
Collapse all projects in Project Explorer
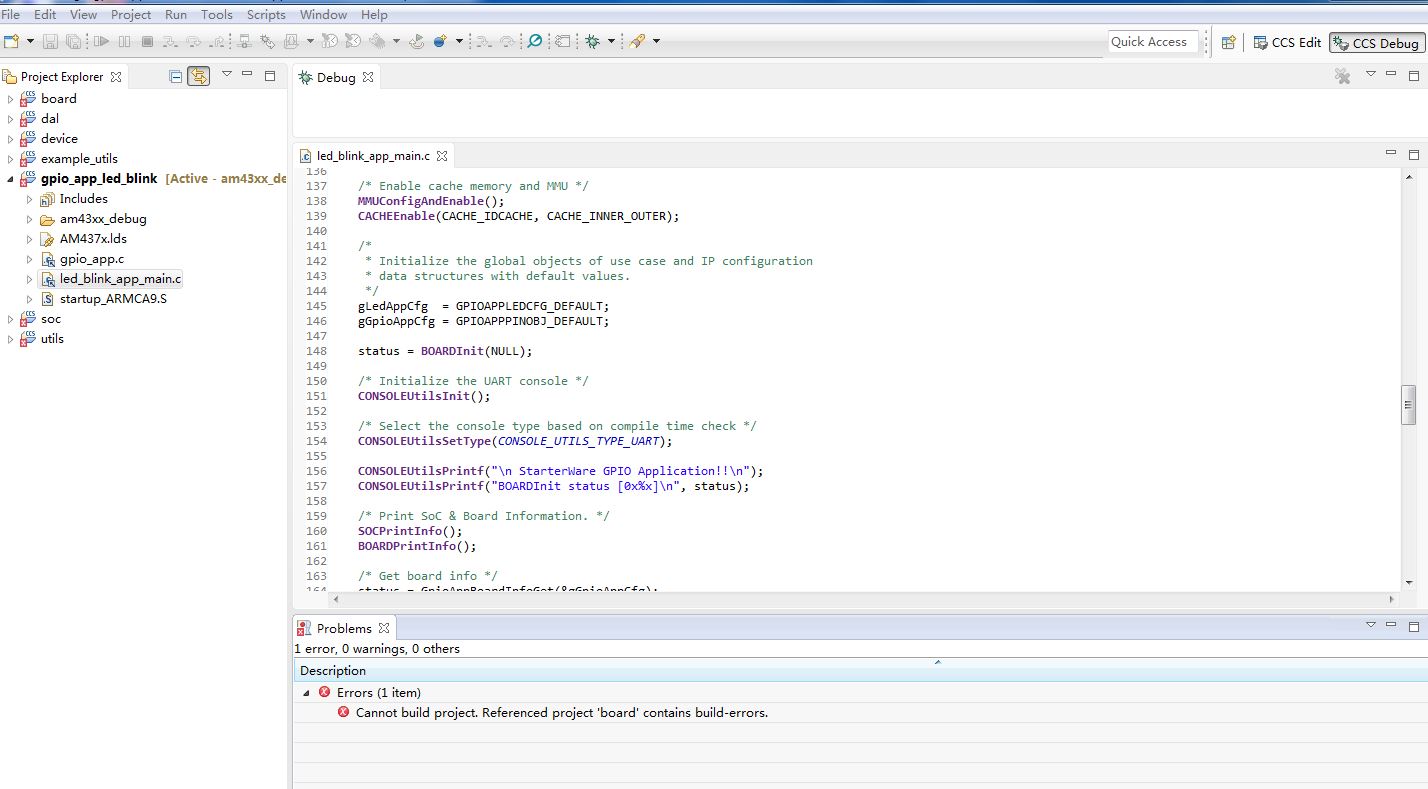(176, 76)
